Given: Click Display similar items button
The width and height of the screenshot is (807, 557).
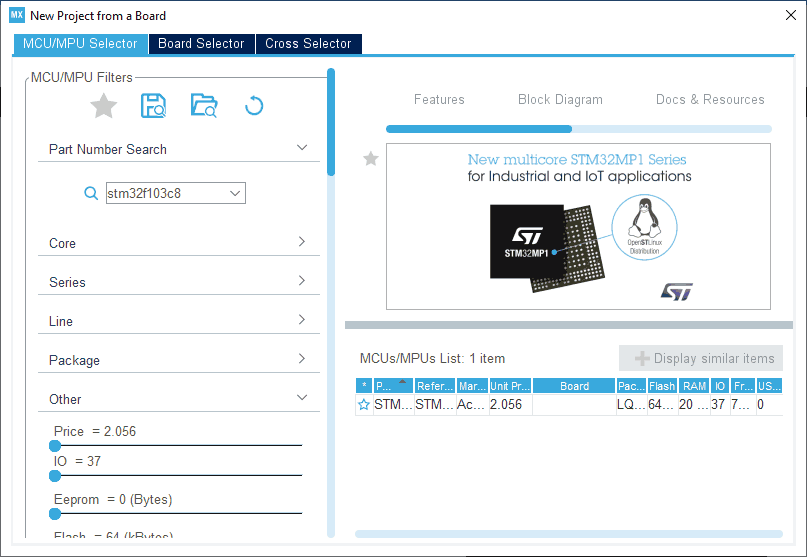Looking at the screenshot, I should click(x=700, y=358).
